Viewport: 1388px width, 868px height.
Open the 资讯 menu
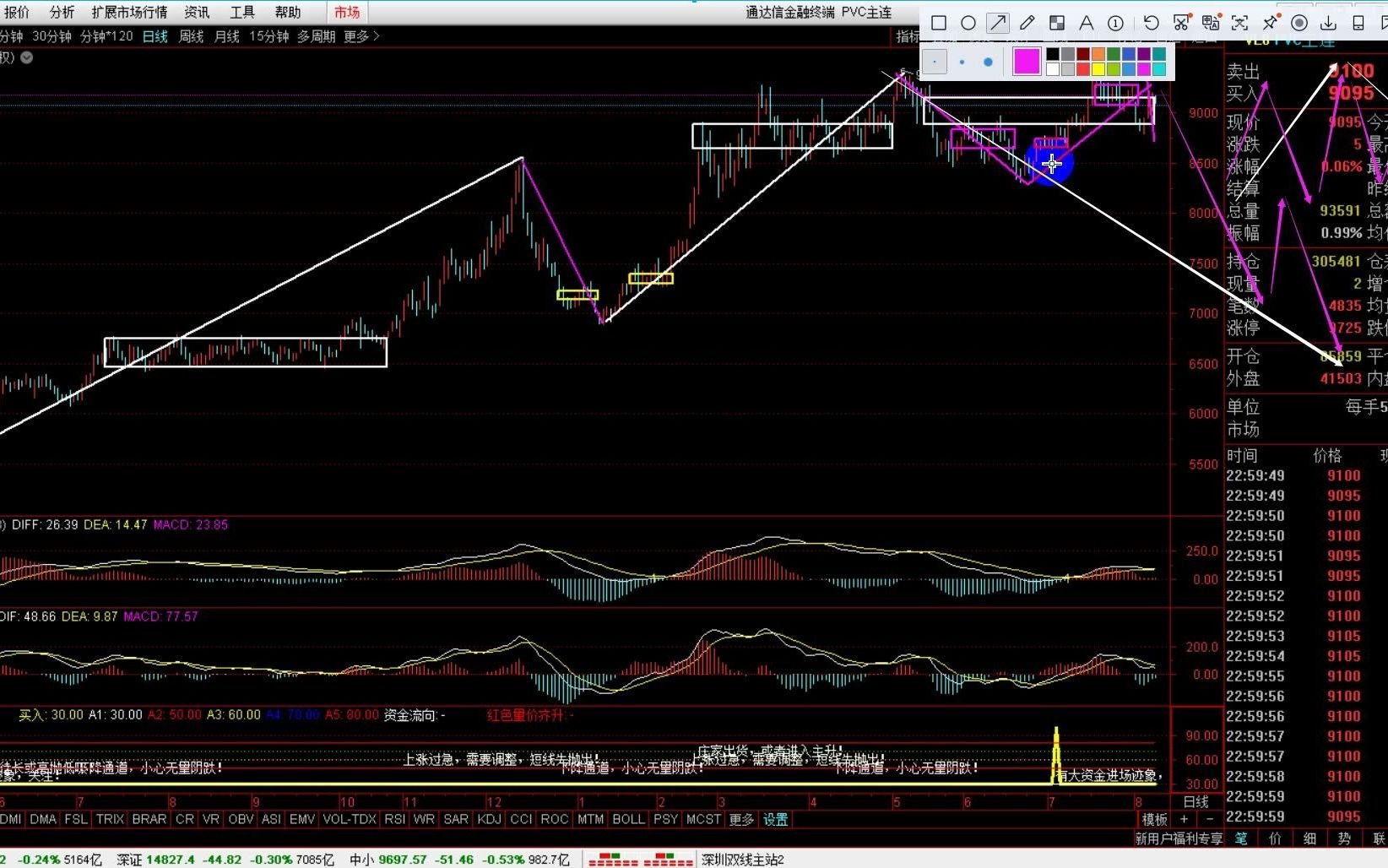coord(197,12)
